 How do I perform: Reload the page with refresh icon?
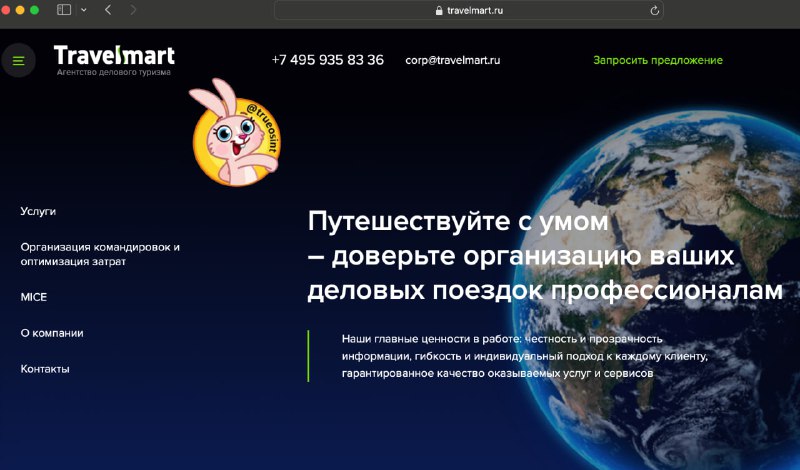click(x=655, y=10)
